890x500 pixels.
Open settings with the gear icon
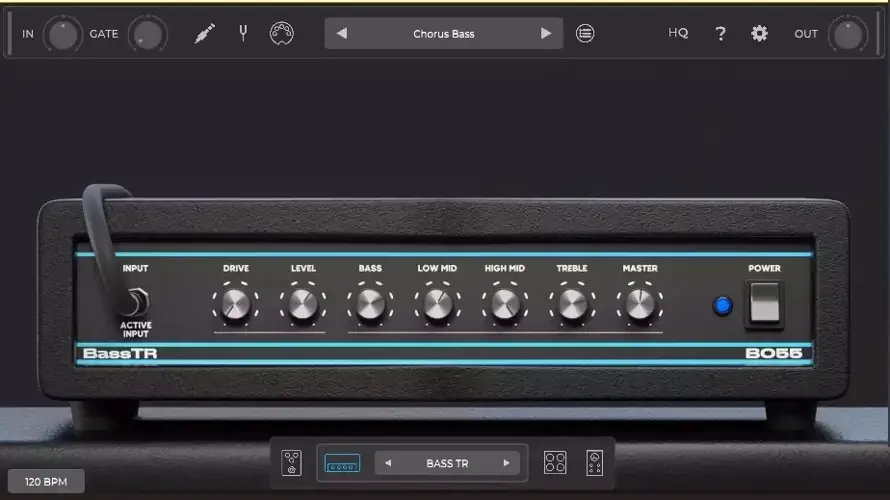(x=759, y=34)
